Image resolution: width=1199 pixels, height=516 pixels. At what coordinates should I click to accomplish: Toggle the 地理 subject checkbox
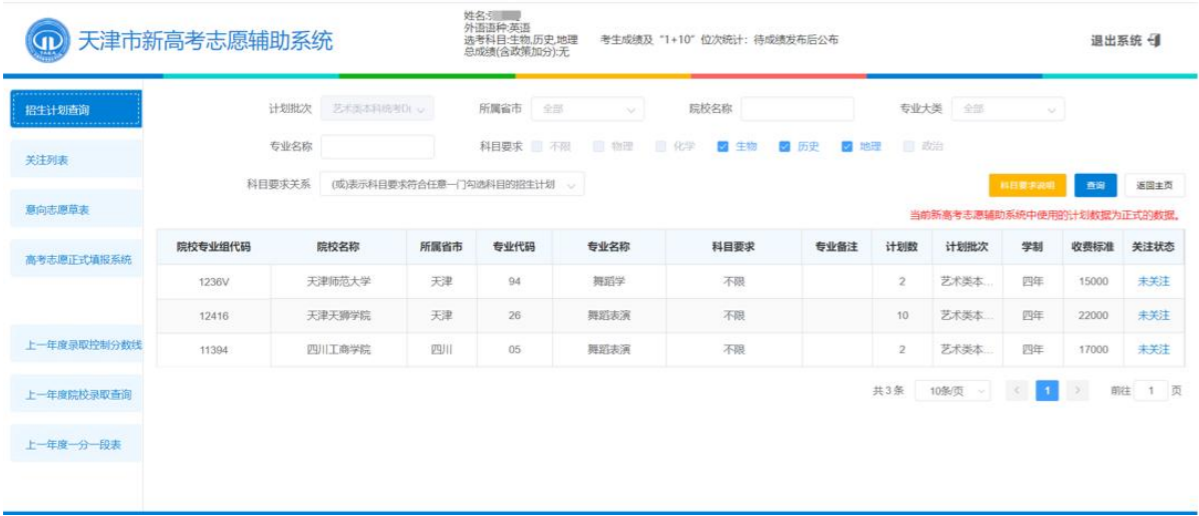(846, 146)
